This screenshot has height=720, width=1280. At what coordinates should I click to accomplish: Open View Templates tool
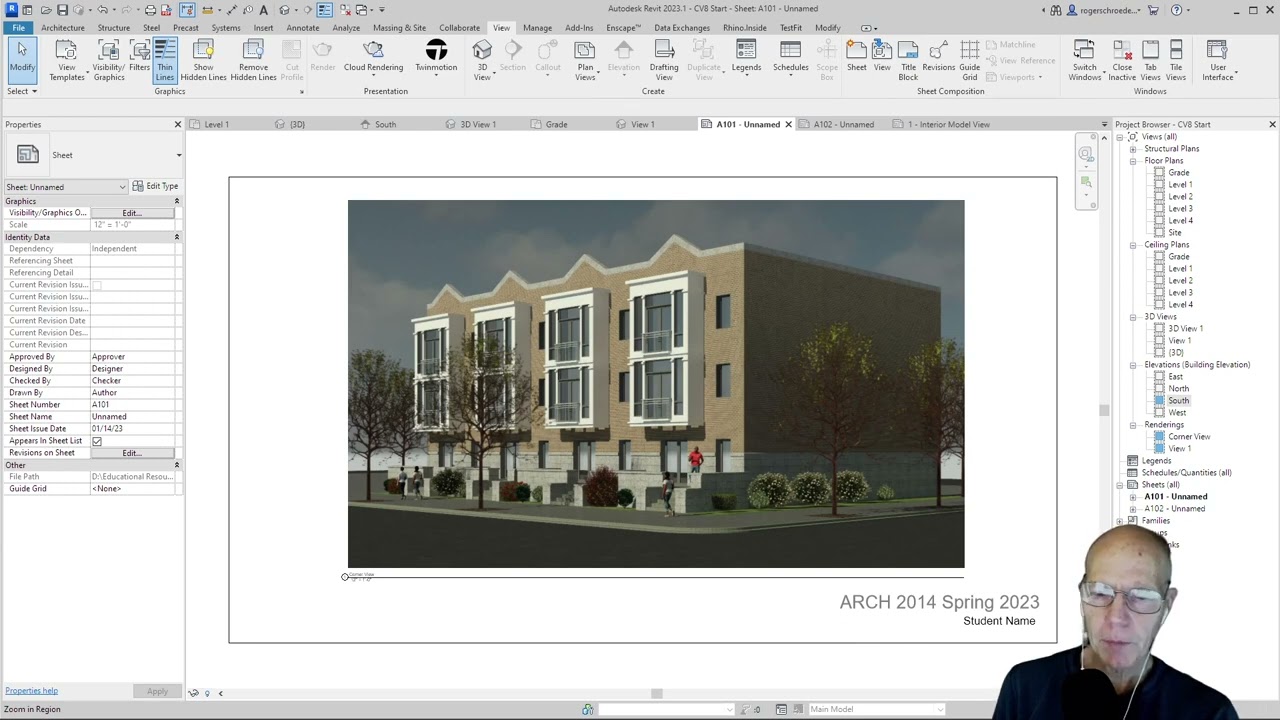pos(67,60)
